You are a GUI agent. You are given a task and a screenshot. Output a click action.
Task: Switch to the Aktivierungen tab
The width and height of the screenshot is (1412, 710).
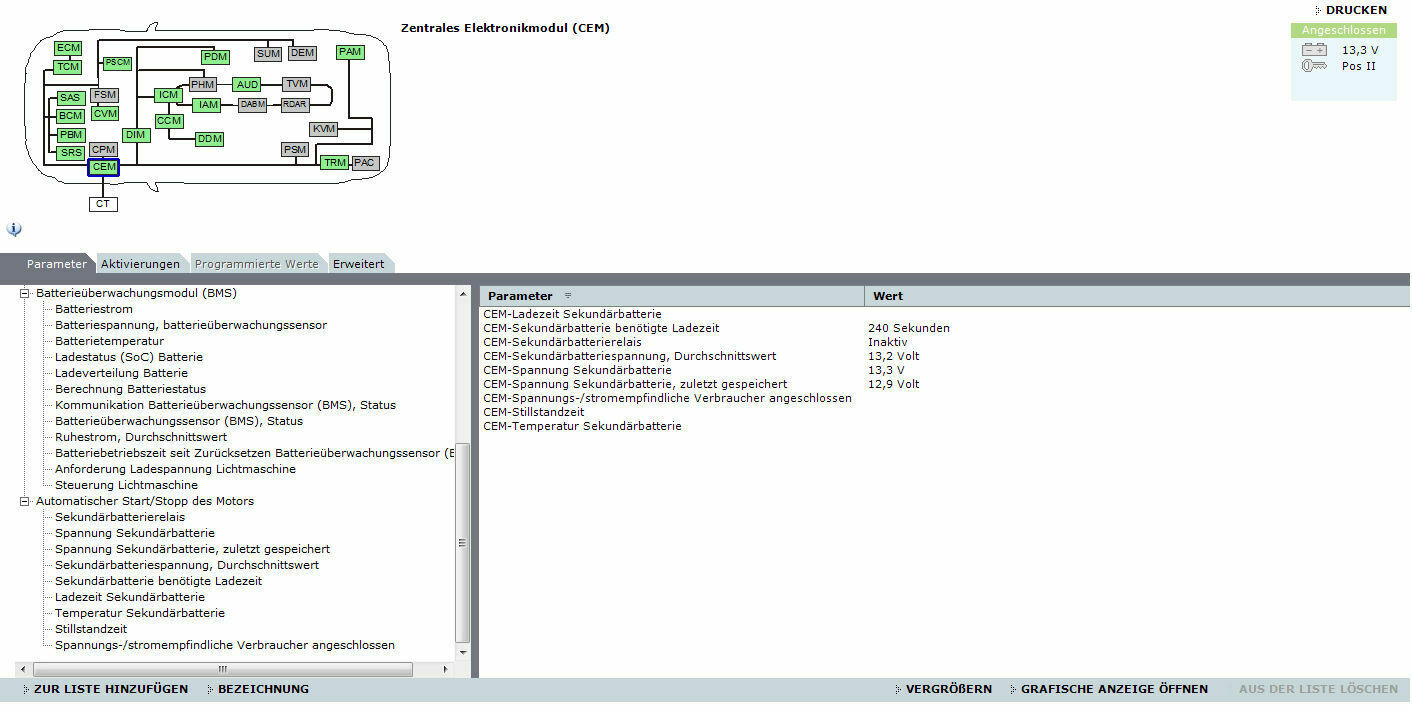pos(140,264)
